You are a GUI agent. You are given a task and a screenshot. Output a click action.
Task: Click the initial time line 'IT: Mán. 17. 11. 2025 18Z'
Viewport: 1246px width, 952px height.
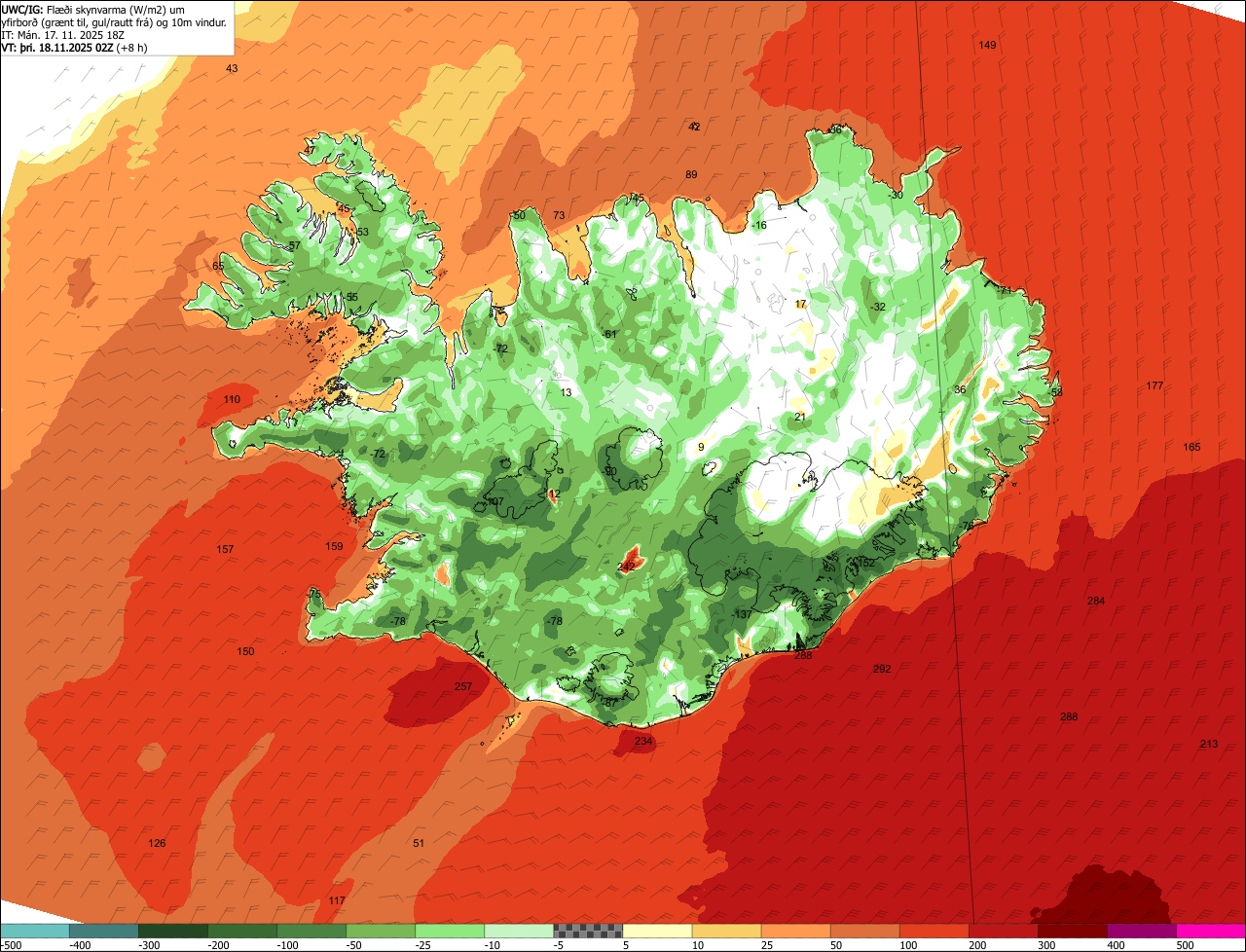click(62, 34)
